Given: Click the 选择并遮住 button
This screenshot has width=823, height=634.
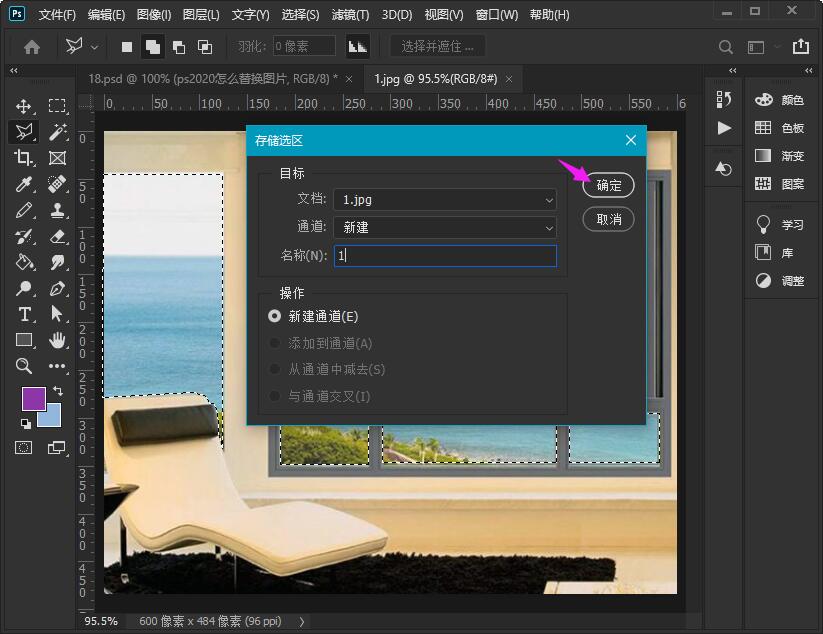Looking at the screenshot, I should (x=437, y=46).
